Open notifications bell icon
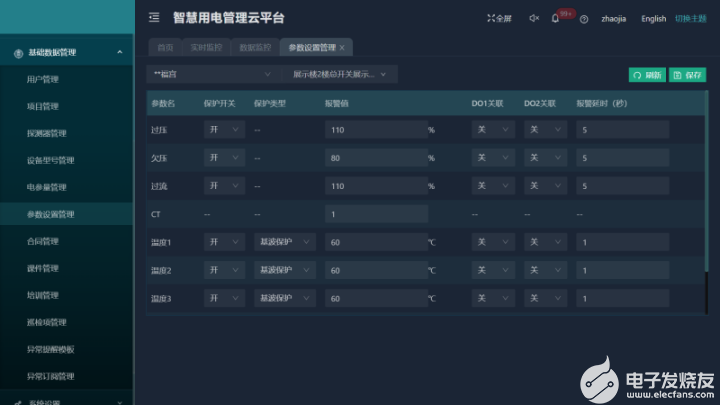The width and height of the screenshot is (720, 405). 555,18
